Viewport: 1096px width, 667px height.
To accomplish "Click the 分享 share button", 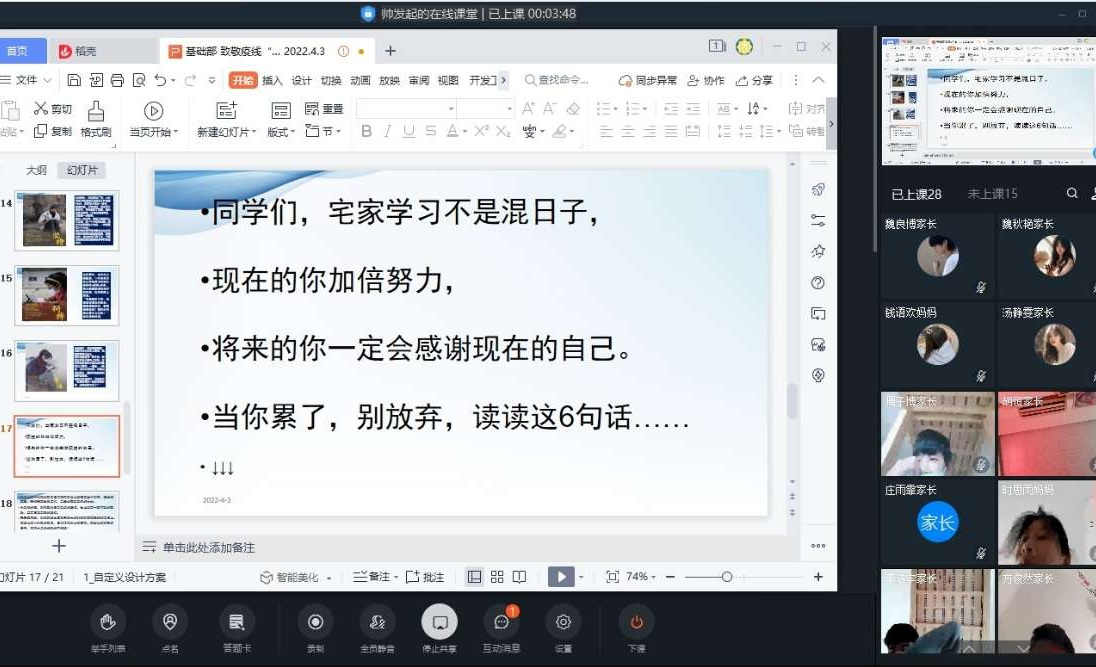I will coord(755,81).
